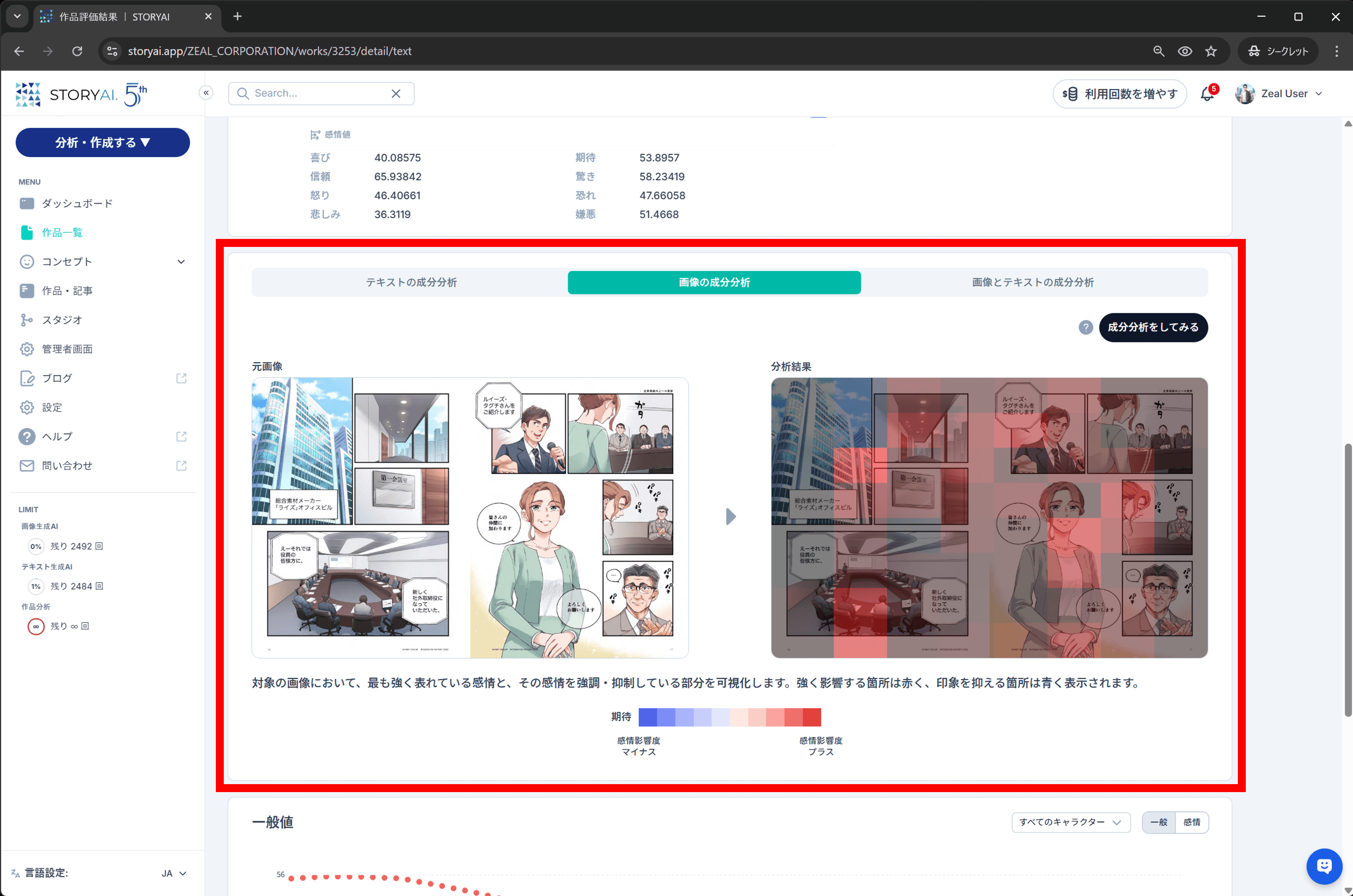
Task: Select the 一般 toggle option
Action: coord(1159,822)
